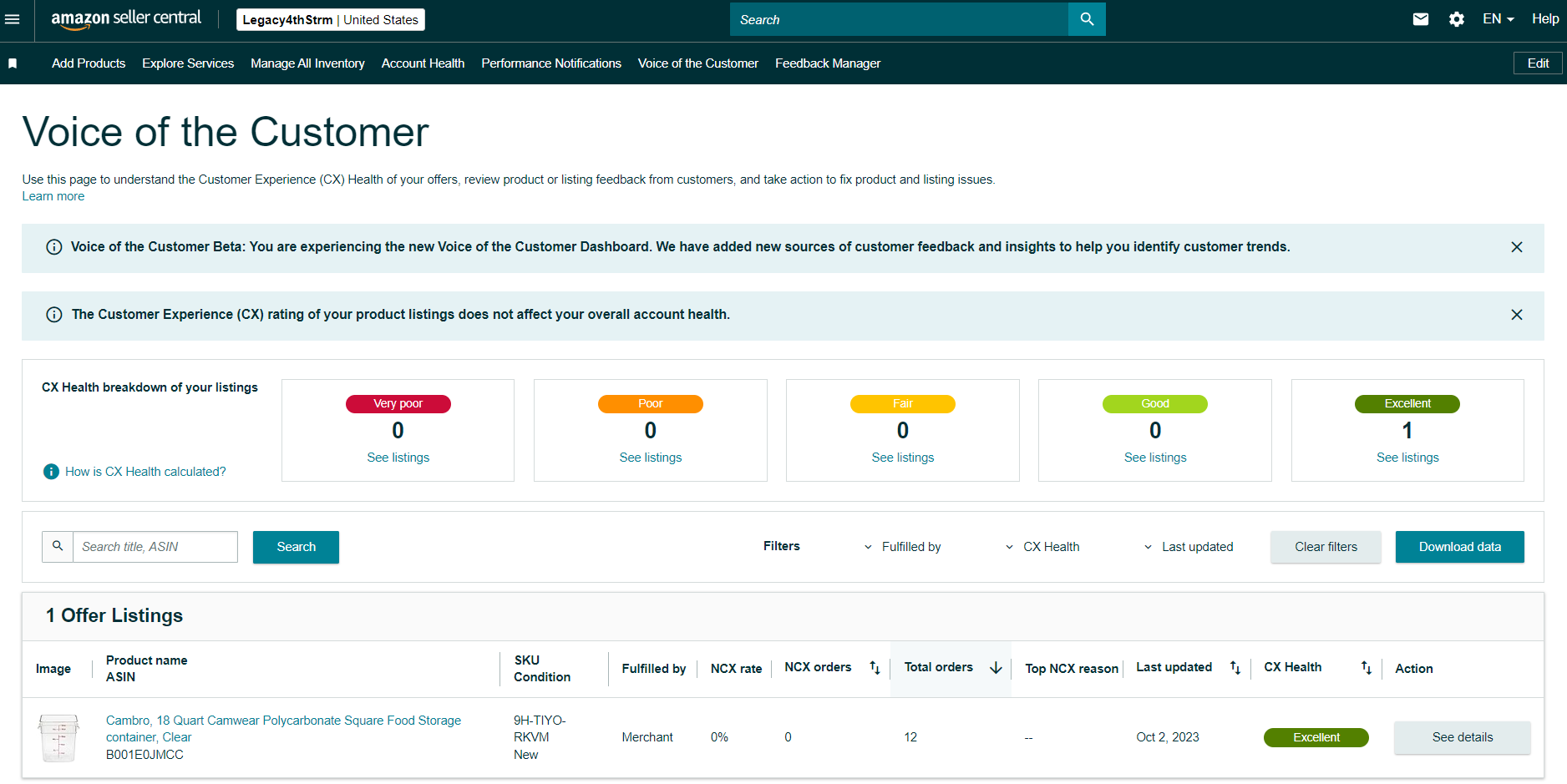This screenshot has height=784, width=1567.
Task: Click the Very poor red badge
Action: pos(398,404)
